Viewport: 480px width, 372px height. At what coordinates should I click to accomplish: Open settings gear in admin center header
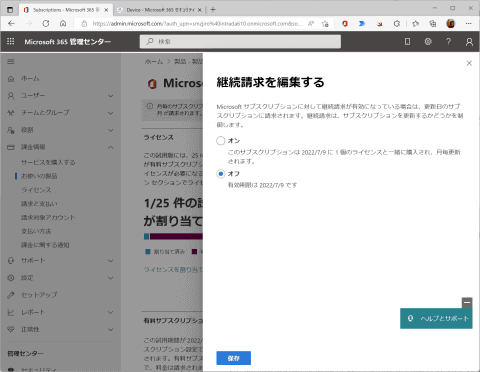(x=428, y=41)
